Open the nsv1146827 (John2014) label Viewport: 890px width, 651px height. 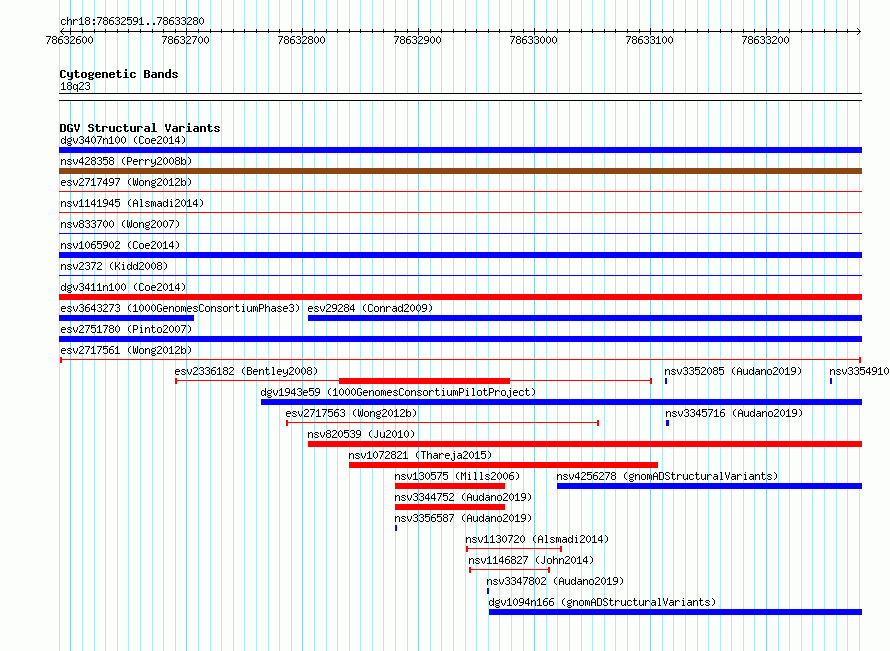[531, 560]
